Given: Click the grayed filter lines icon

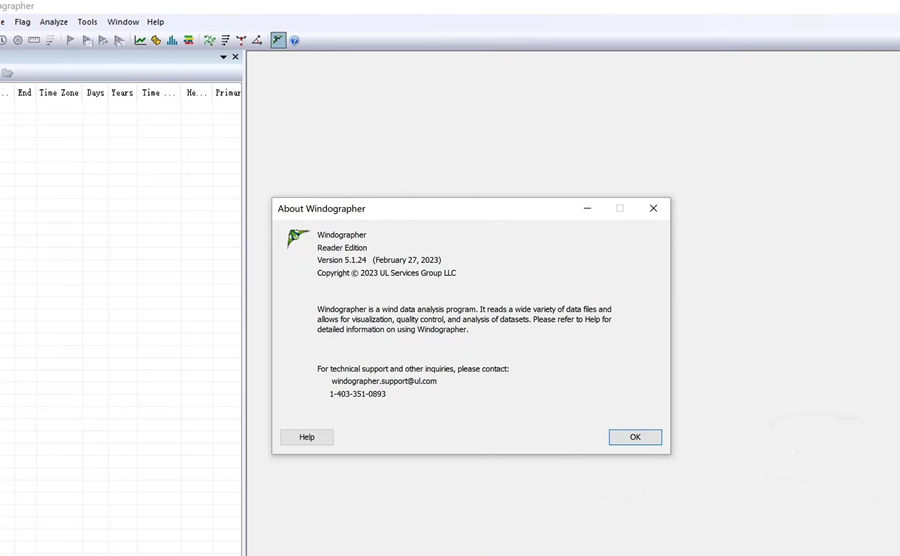Looking at the screenshot, I should (50, 40).
